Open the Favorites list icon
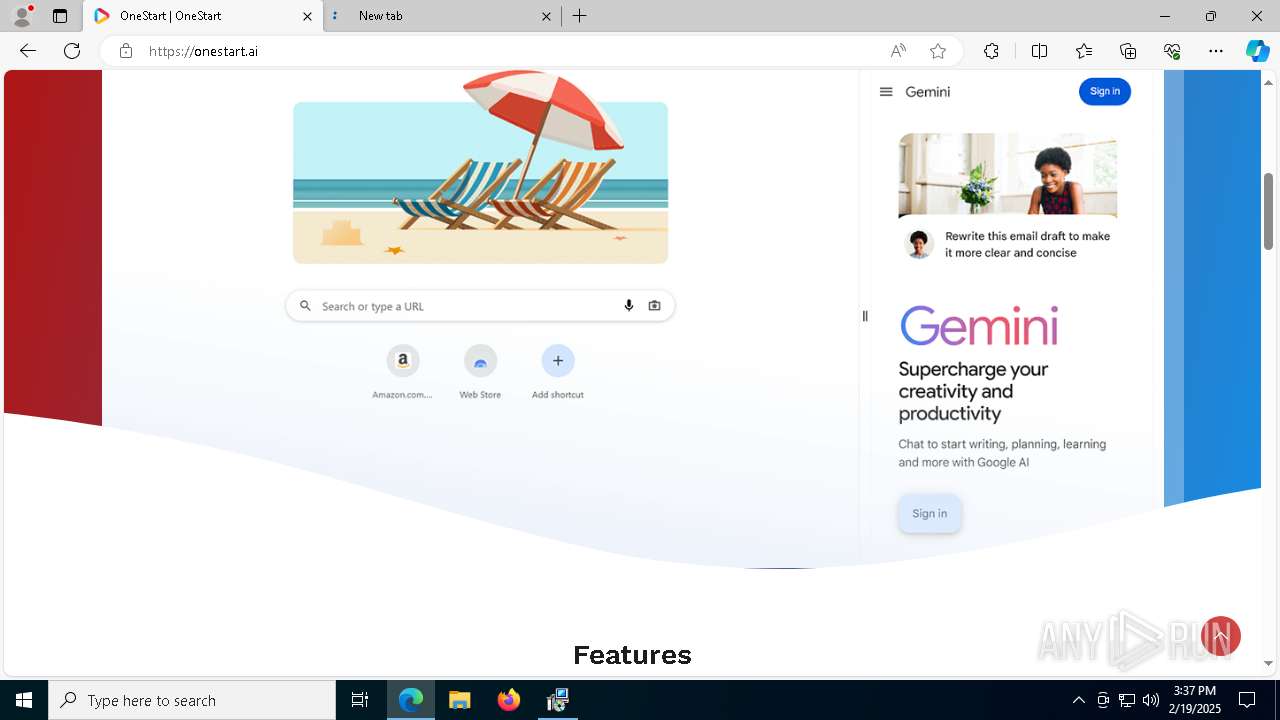 click(x=1084, y=51)
